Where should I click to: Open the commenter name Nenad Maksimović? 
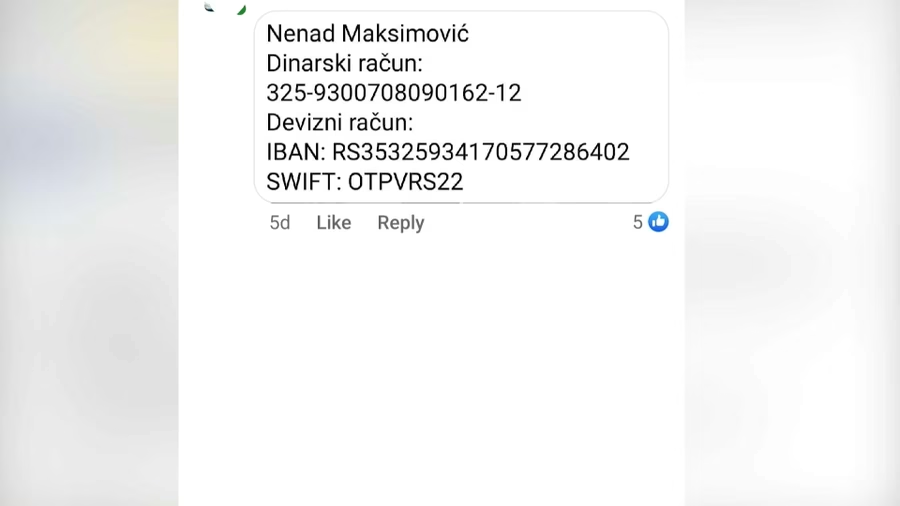click(367, 34)
